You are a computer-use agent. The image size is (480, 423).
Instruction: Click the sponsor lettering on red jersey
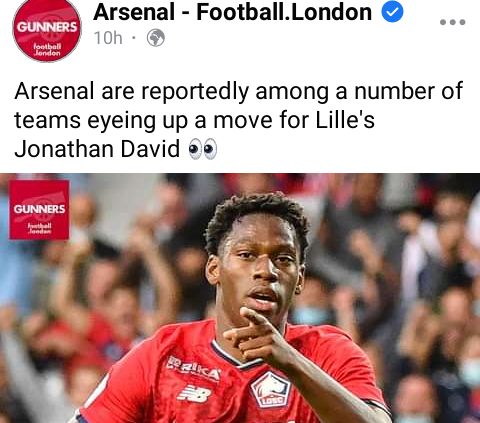point(193,369)
